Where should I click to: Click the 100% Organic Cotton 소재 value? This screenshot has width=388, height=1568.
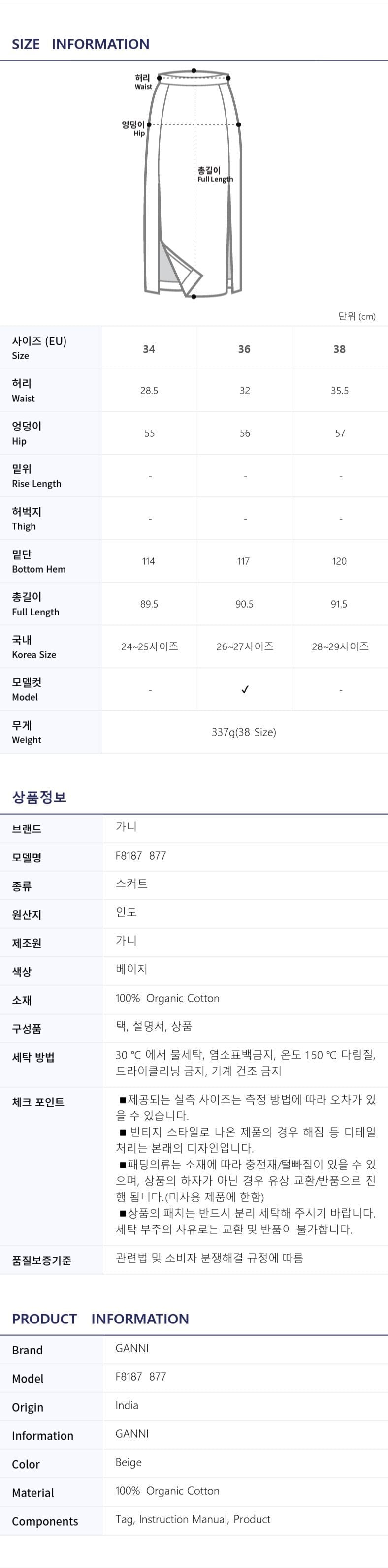click(x=167, y=998)
